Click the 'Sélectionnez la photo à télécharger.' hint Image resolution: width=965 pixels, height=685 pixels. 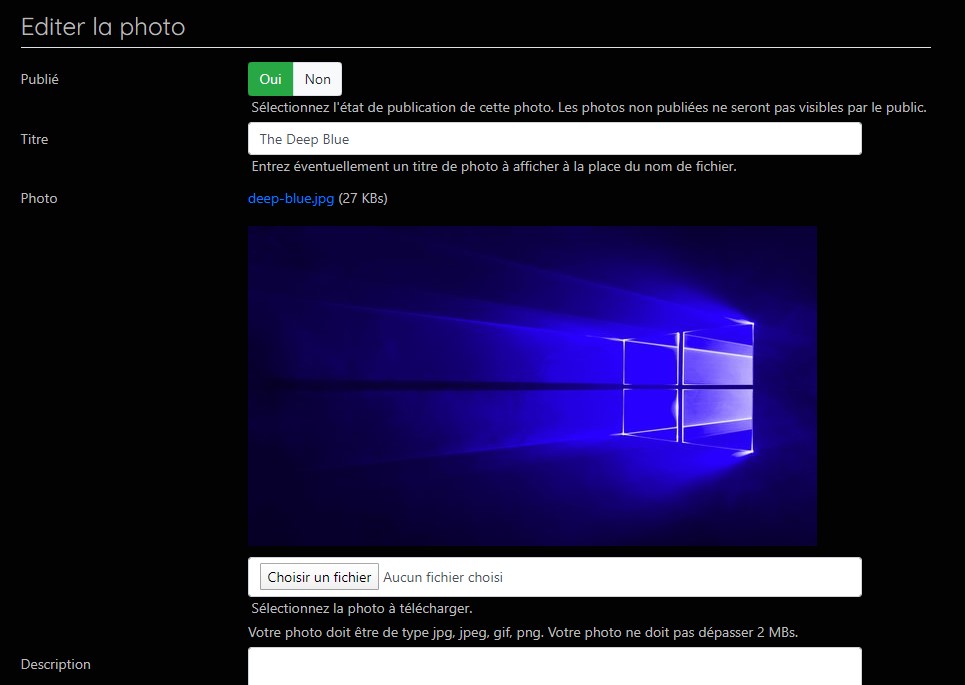pyautogui.click(x=362, y=609)
